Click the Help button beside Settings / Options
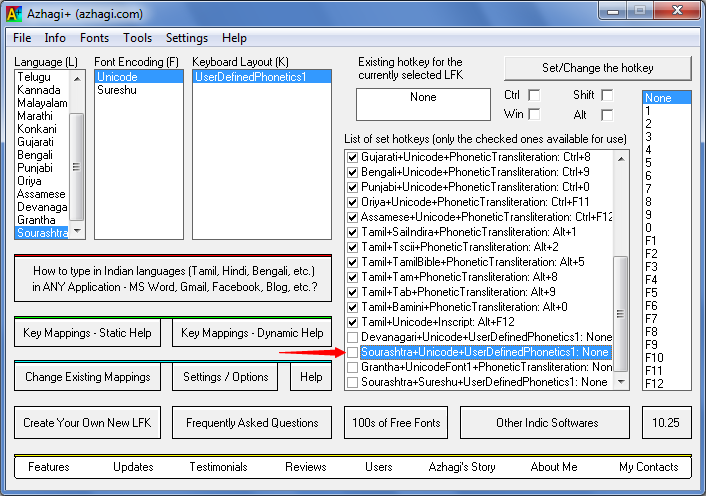The height and width of the screenshot is (496, 706). [311, 377]
